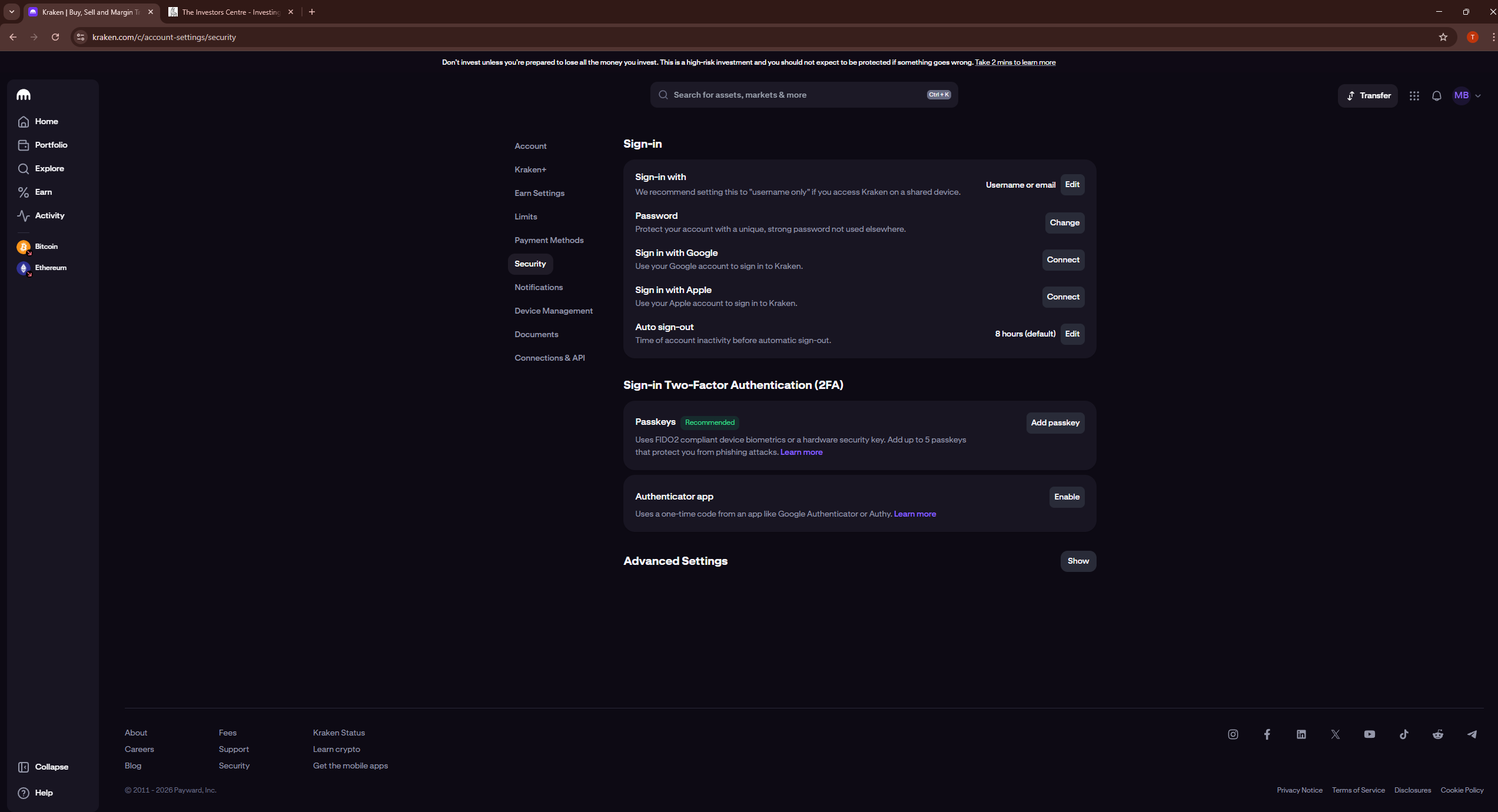This screenshot has width=1498, height=812.
Task: Open Portfolio from the sidebar
Action: click(x=42, y=145)
